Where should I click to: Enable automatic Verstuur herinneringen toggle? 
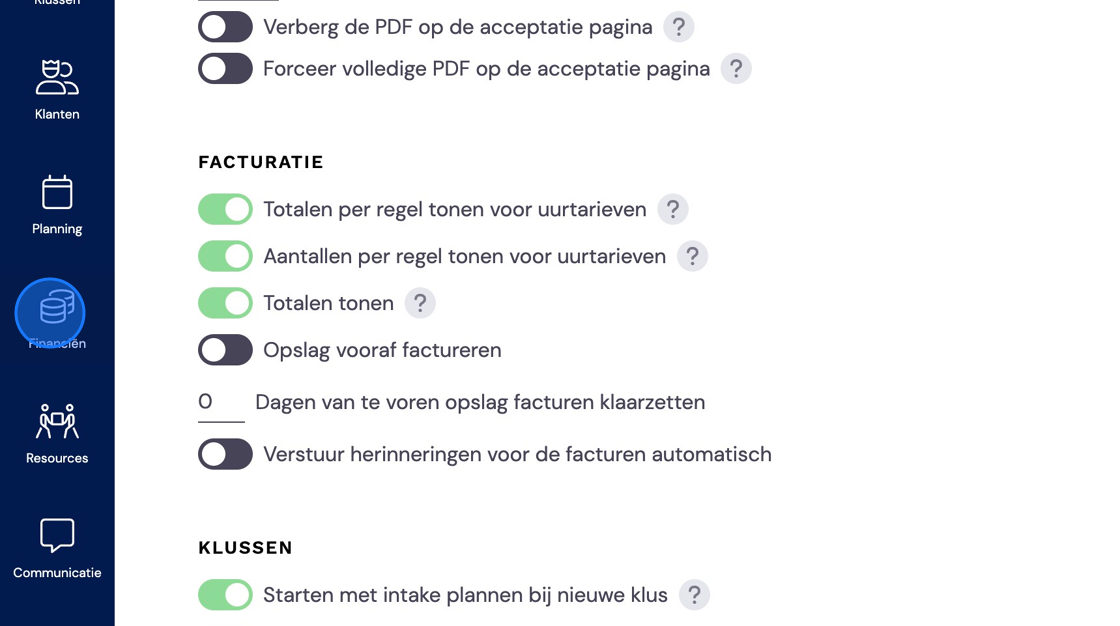coord(225,454)
